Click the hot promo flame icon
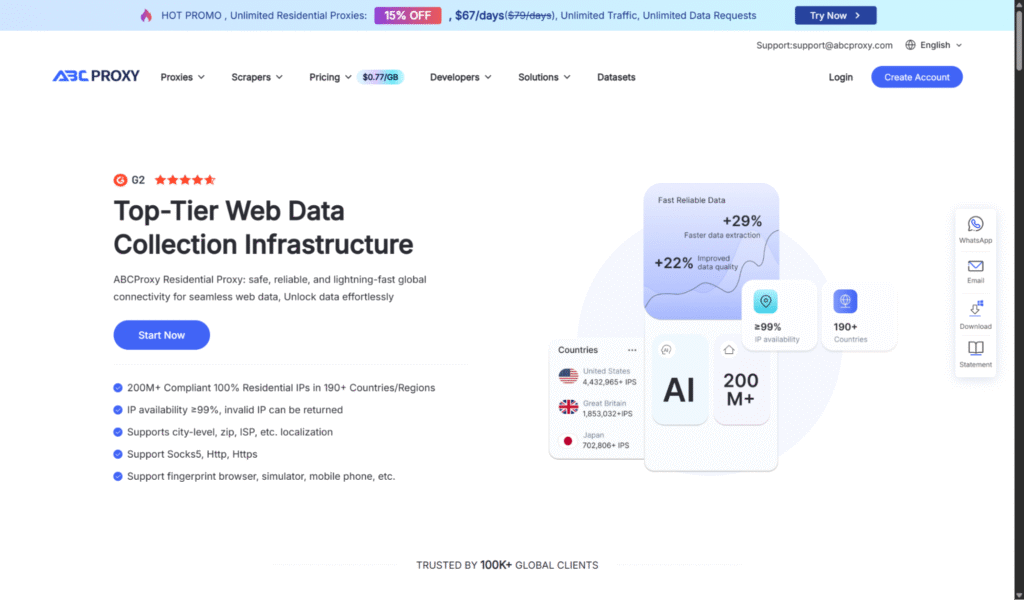This screenshot has width=1024, height=600. 146,15
